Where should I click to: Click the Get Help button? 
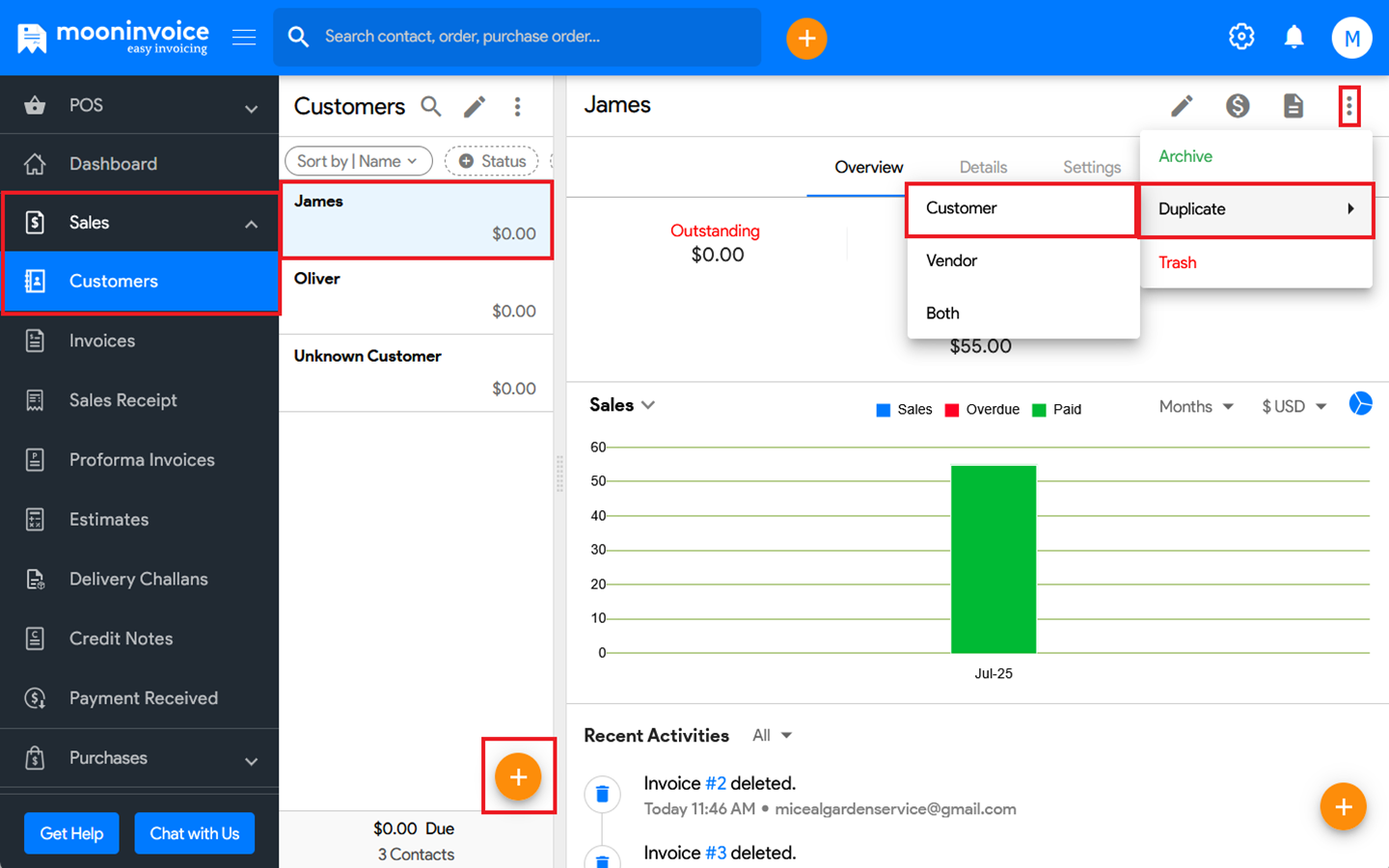71,833
